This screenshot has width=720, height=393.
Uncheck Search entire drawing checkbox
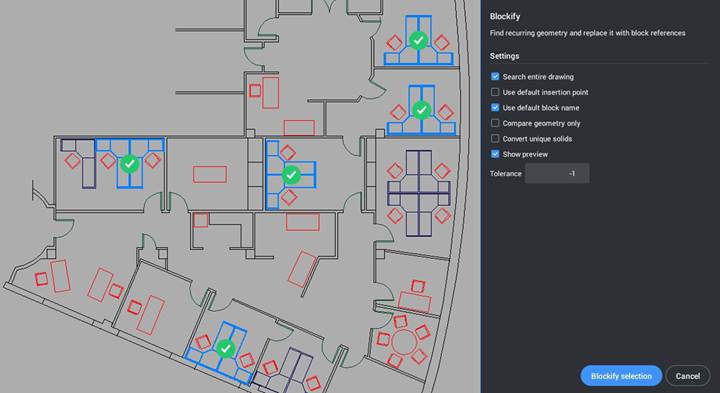pos(495,77)
